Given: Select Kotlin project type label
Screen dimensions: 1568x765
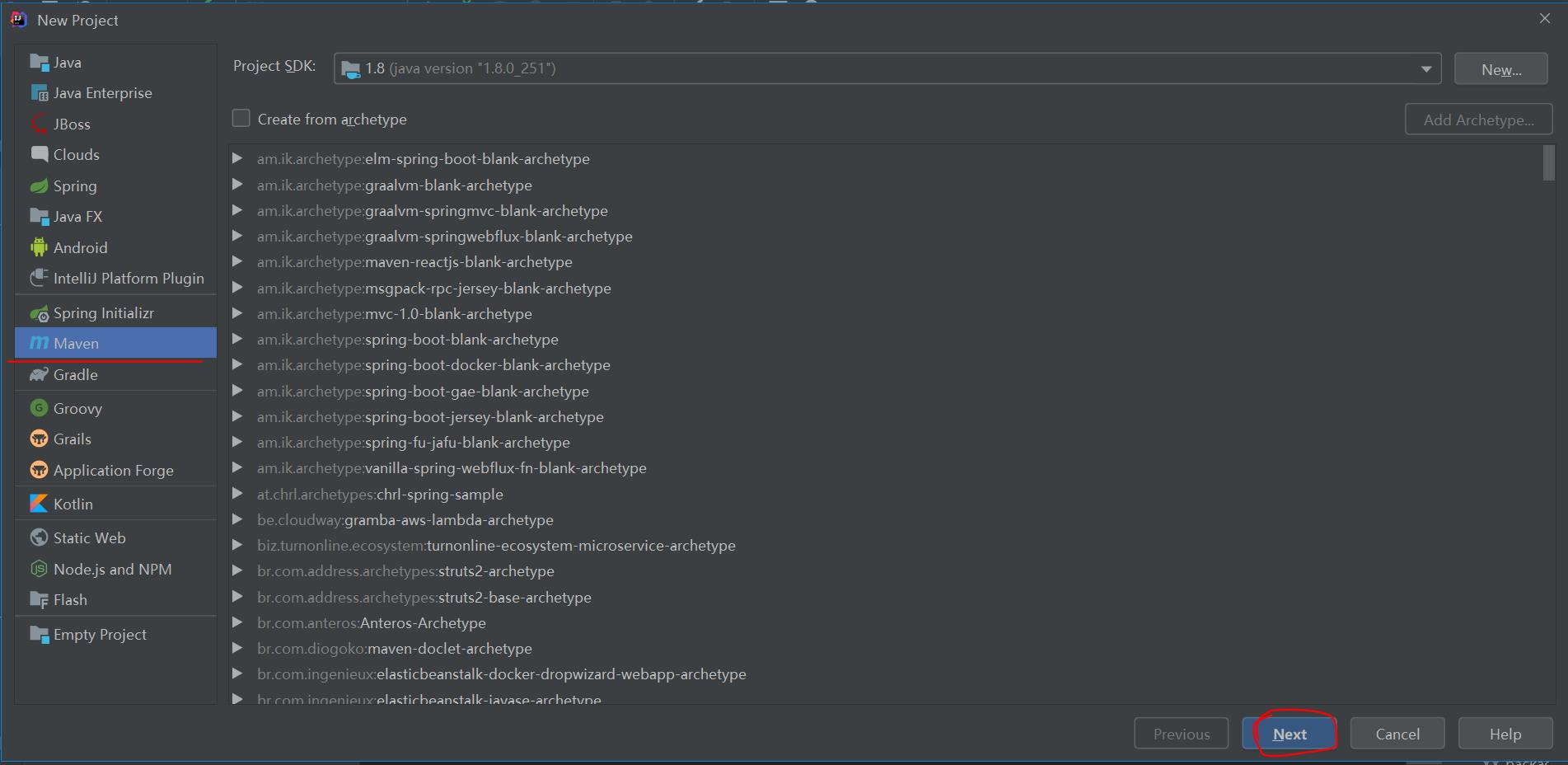Looking at the screenshot, I should [73, 505].
